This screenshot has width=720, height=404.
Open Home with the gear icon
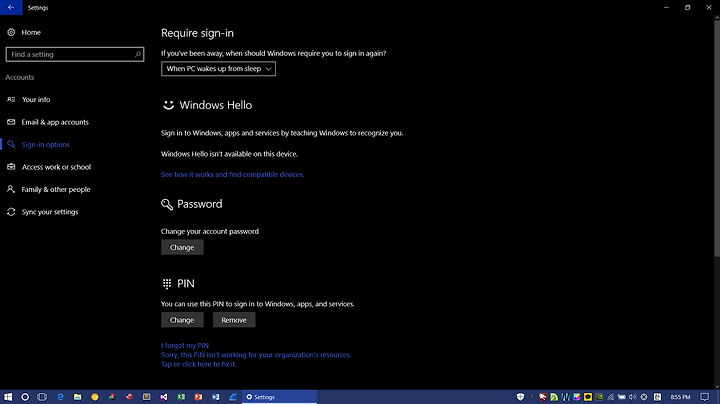(11, 32)
